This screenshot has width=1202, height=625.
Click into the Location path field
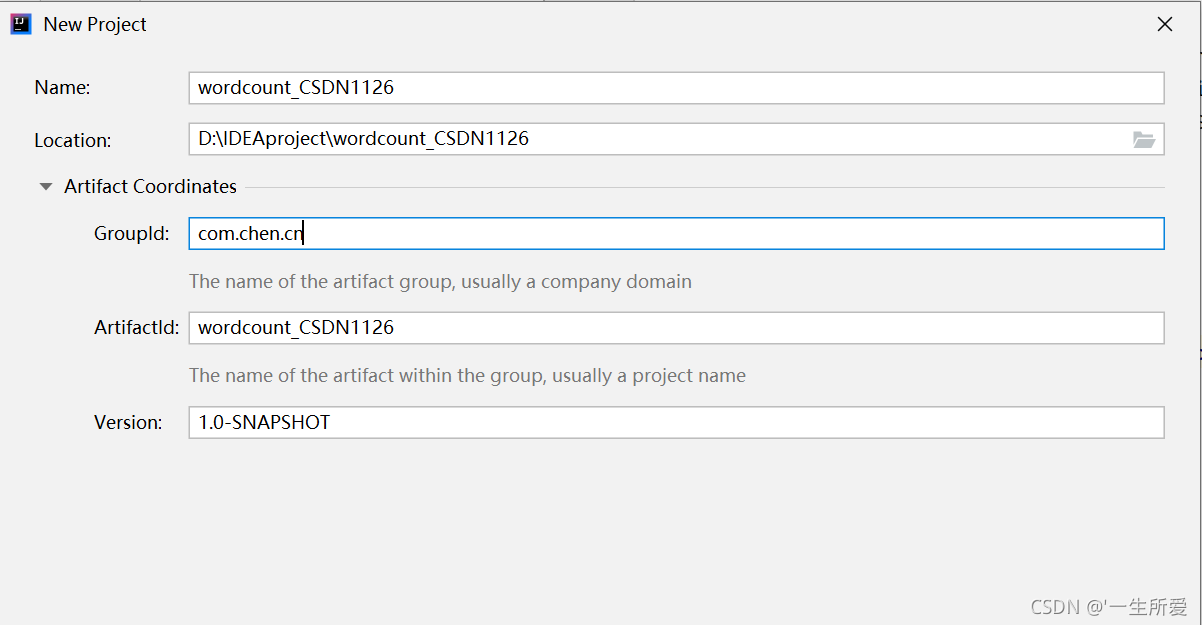pos(676,139)
